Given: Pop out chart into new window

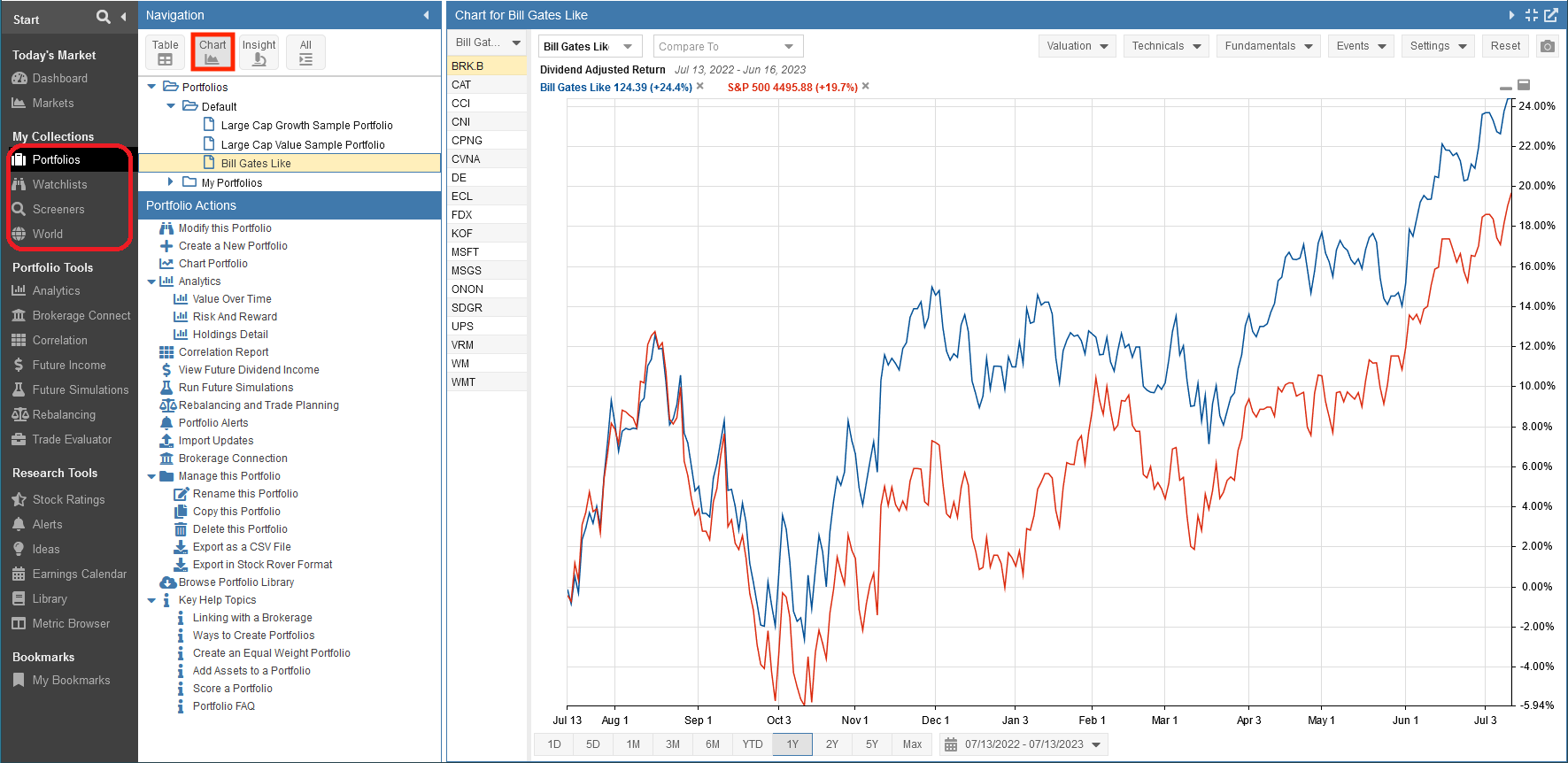Looking at the screenshot, I should 1550,15.
